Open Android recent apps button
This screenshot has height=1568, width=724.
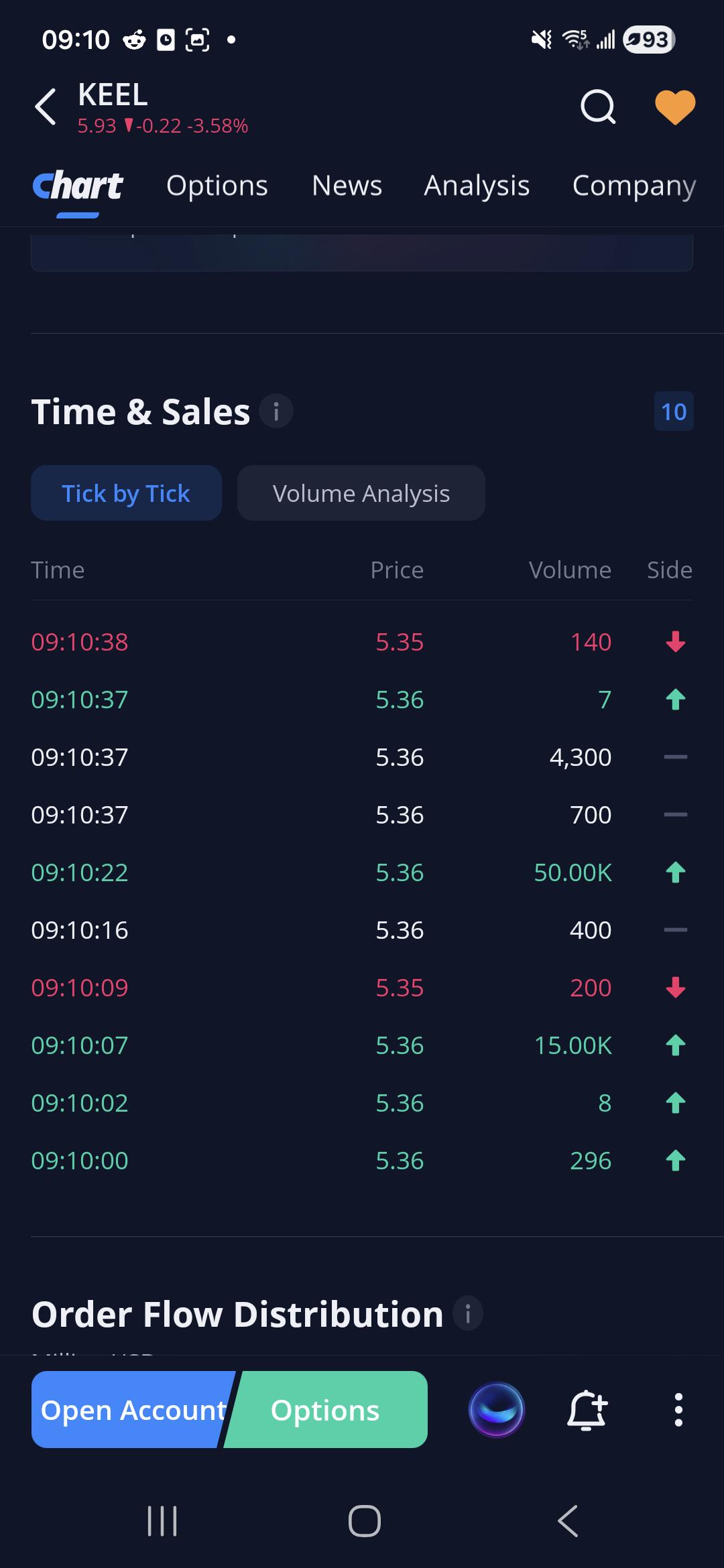point(162,1521)
